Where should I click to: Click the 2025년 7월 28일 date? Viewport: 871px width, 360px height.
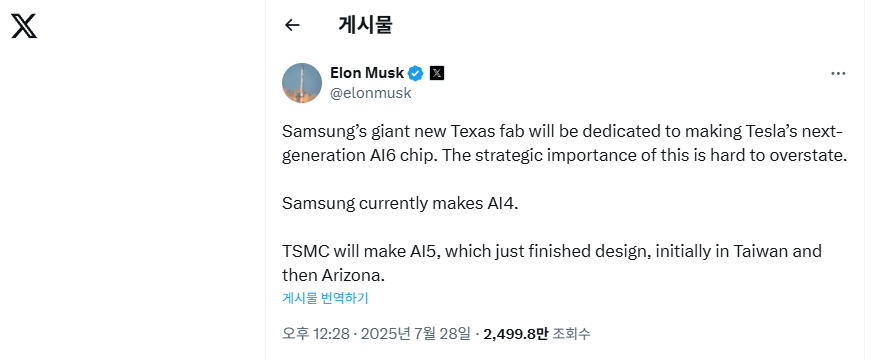[x=416, y=334]
